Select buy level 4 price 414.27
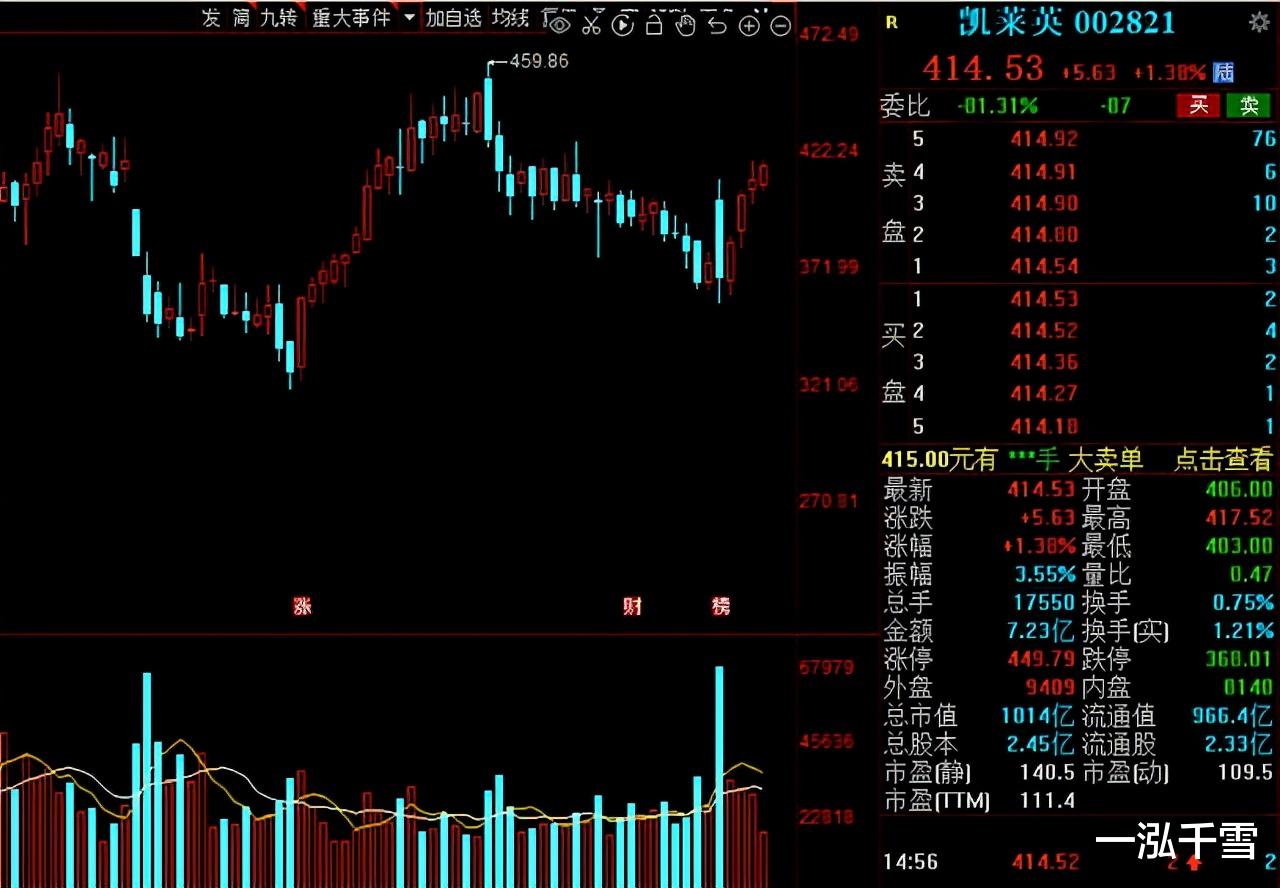The width and height of the screenshot is (1280, 888). [1044, 394]
